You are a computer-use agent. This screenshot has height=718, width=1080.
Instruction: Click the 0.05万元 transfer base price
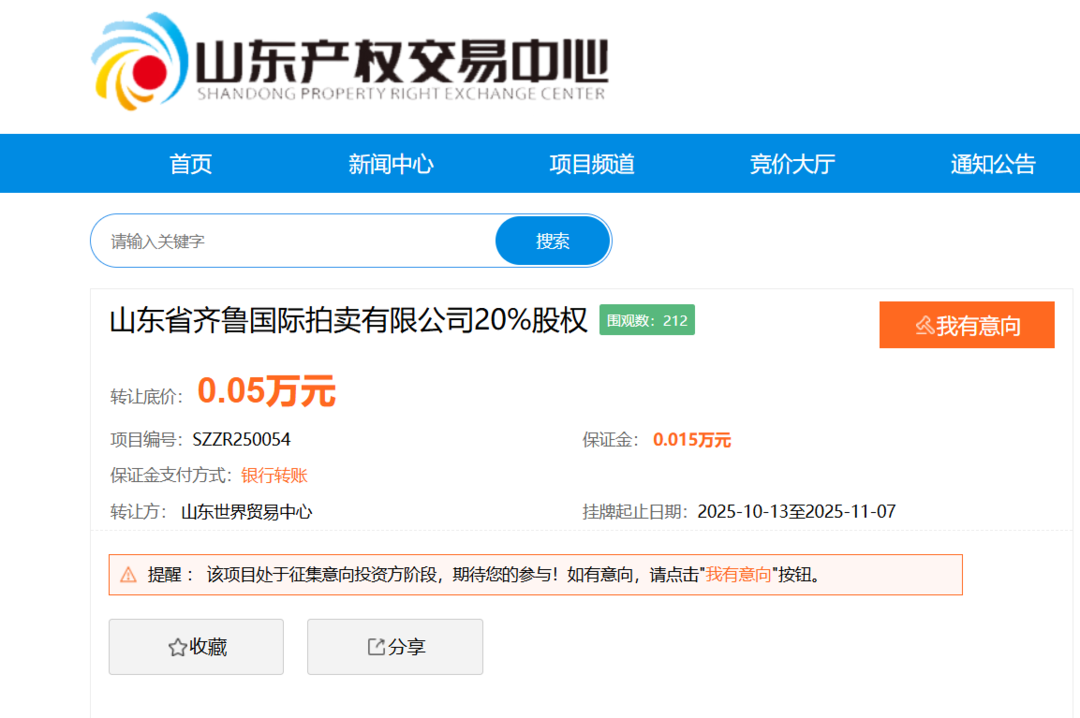click(x=266, y=391)
